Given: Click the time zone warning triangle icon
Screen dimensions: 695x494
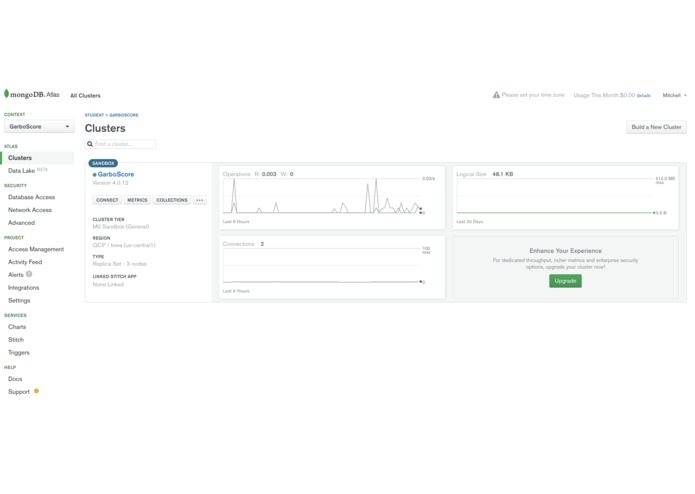Looking at the screenshot, I should click(496, 95).
